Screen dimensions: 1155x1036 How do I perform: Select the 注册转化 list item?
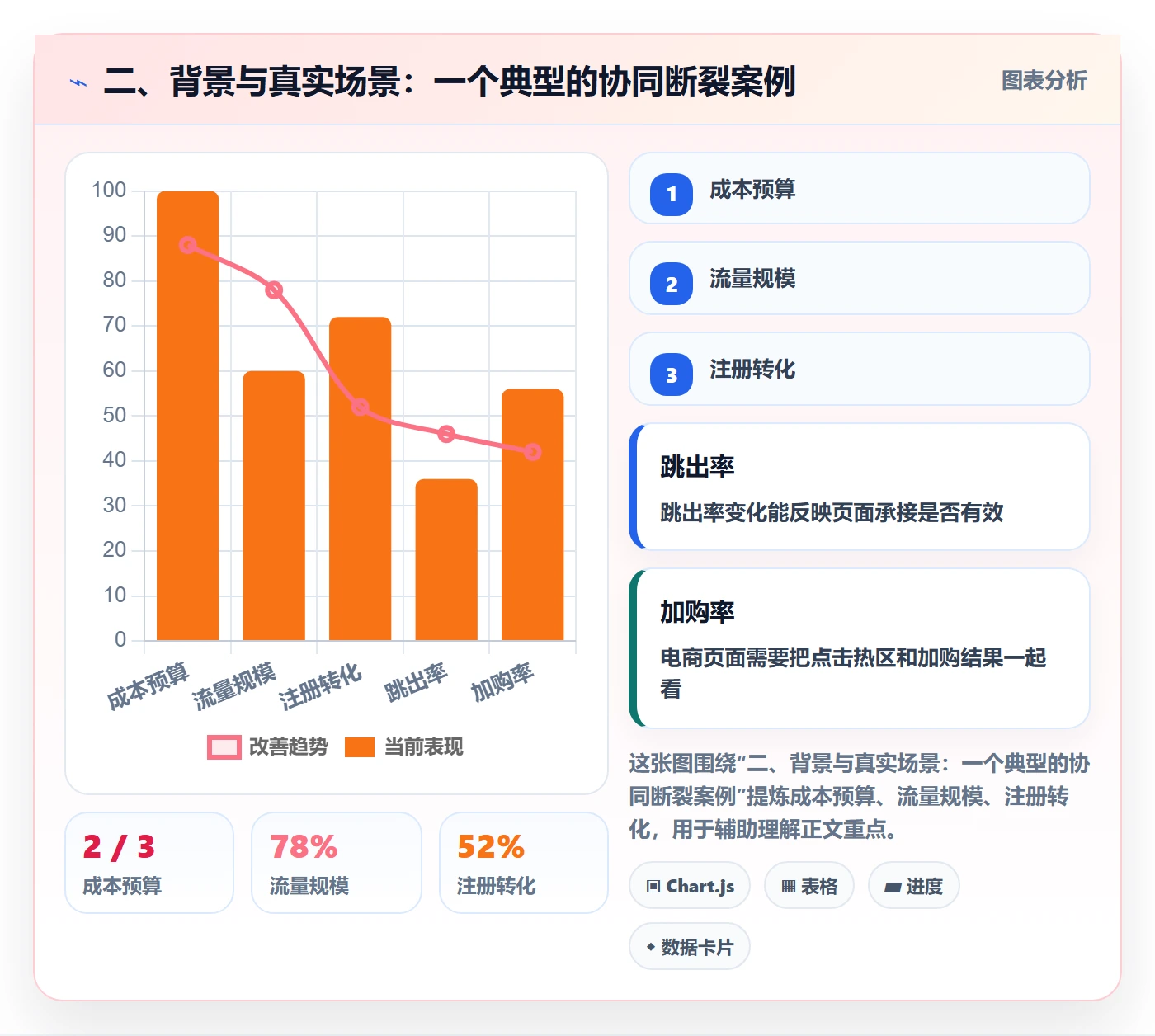click(x=860, y=369)
